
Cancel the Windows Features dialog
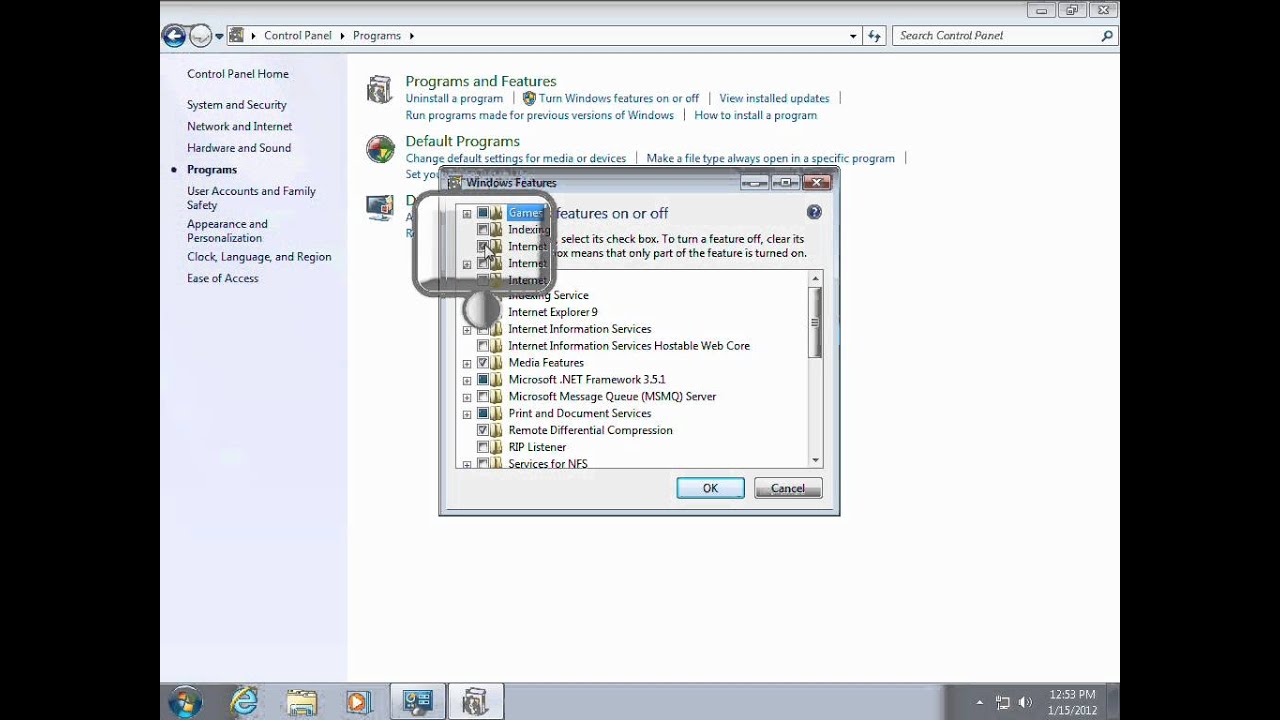(788, 488)
